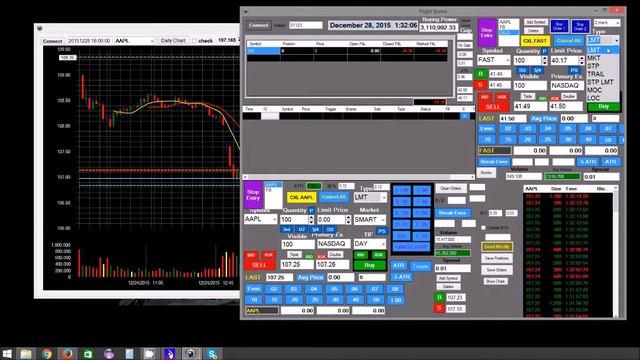Select TRAIL from the order type list

pos(603,74)
